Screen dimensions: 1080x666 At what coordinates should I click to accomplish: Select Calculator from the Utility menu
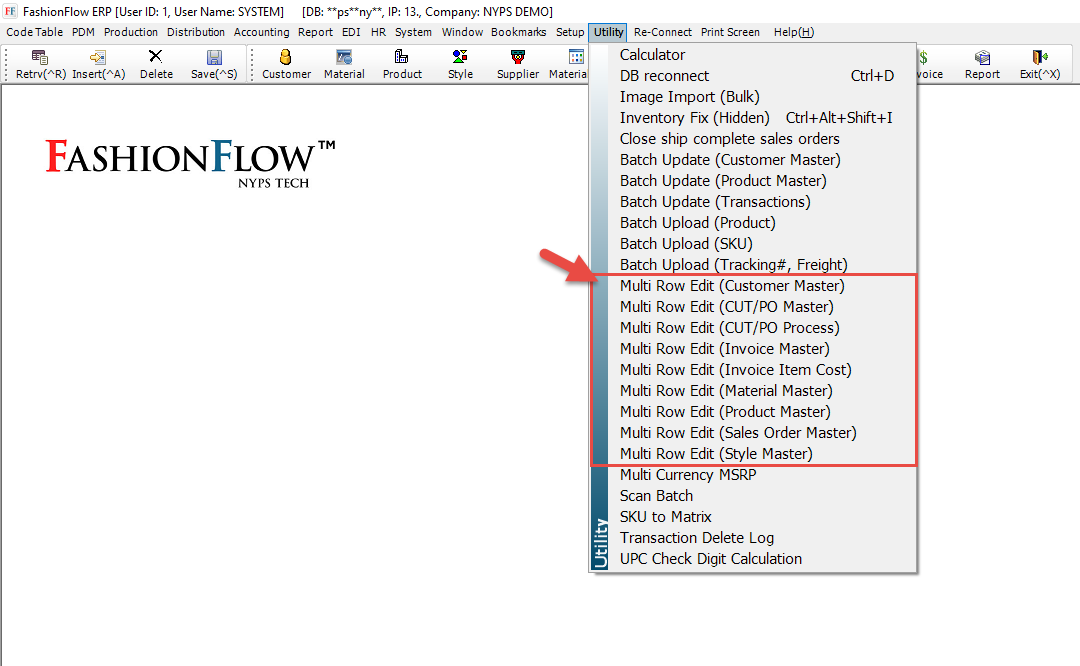(x=652, y=55)
